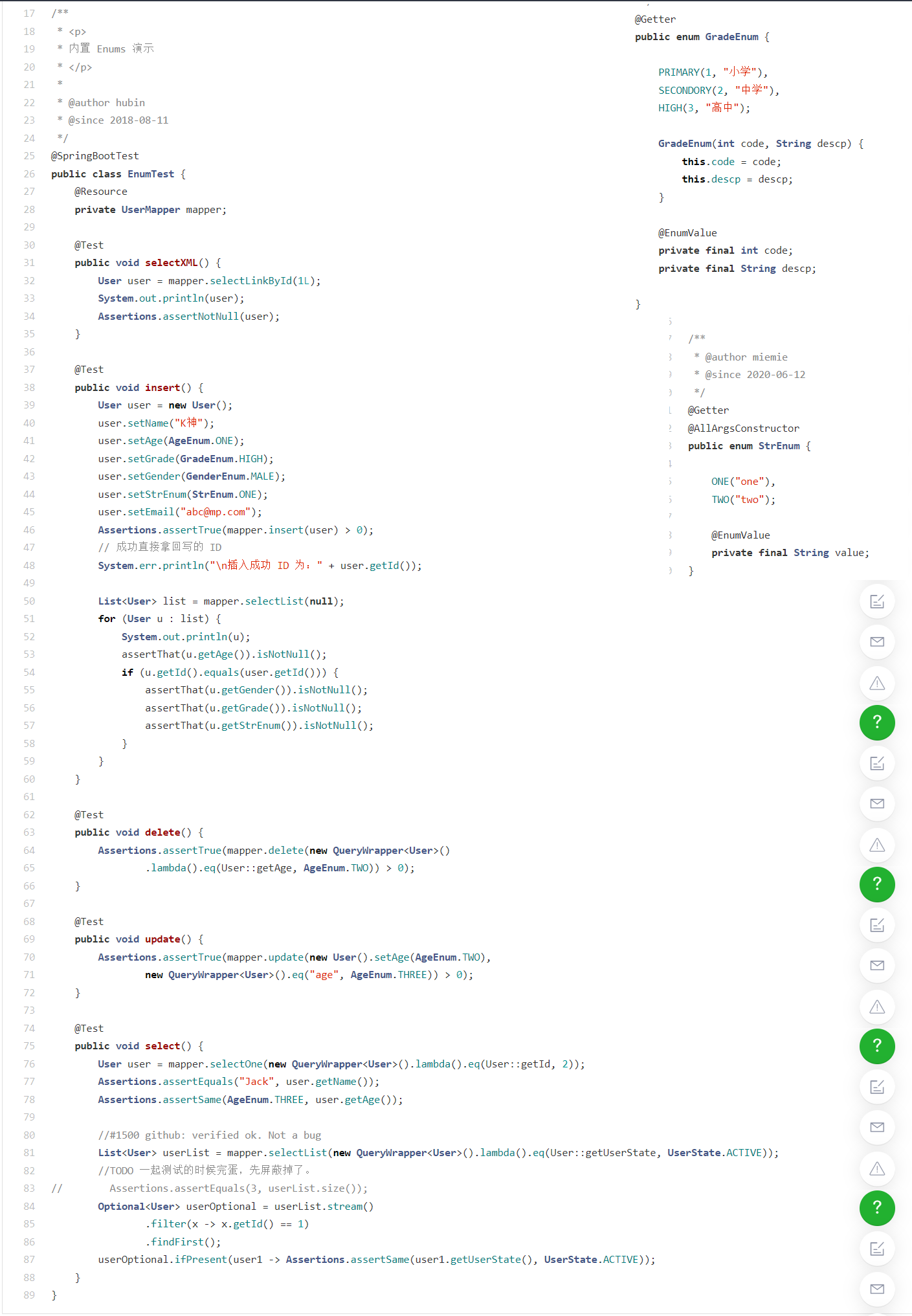Viewport: 912px width, 1316px height.
Task: Click GenderEnum.MALE on line 43
Action: (x=230, y=476)
